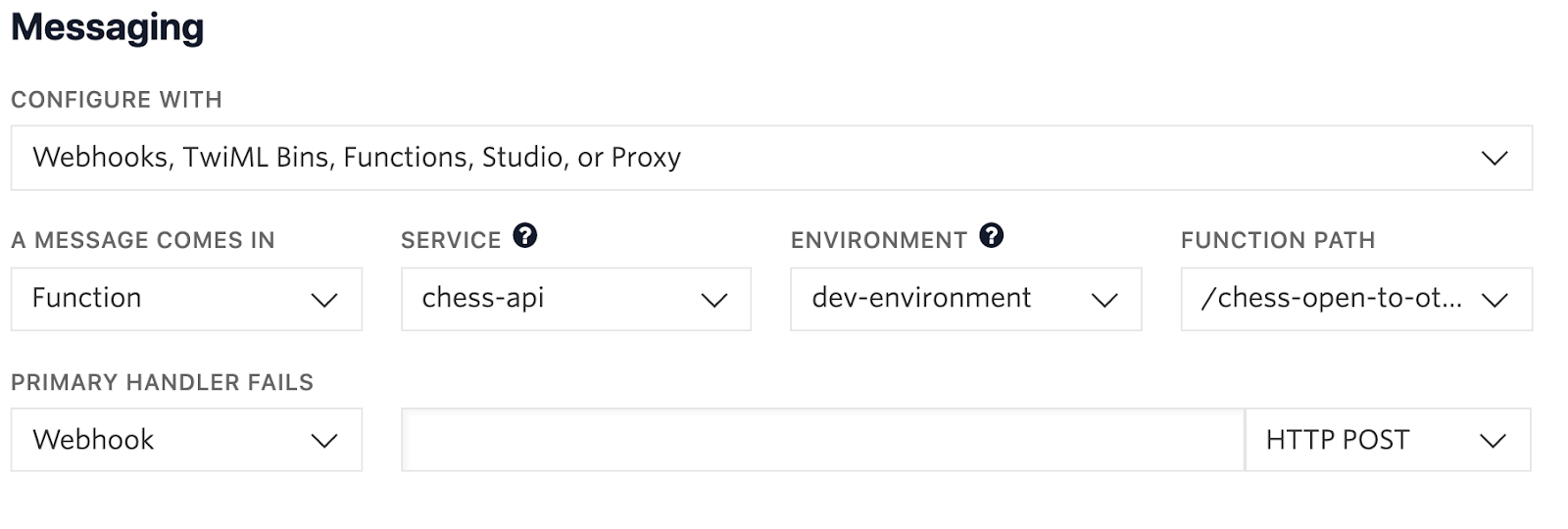Click the Function Path label
The height and width of the screenshot is (529, 1568).
click(x=1278, y=240)
